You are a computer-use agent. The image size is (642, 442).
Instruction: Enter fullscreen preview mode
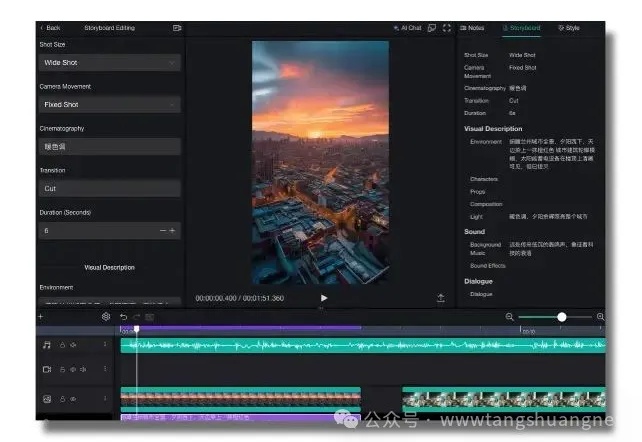(x=447, y=28)
